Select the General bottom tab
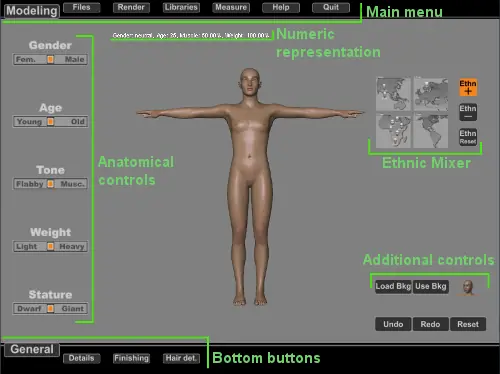Image resolution: width=500 pixels, height=374 pixels. pyautogui.click(x=32, y=349)
